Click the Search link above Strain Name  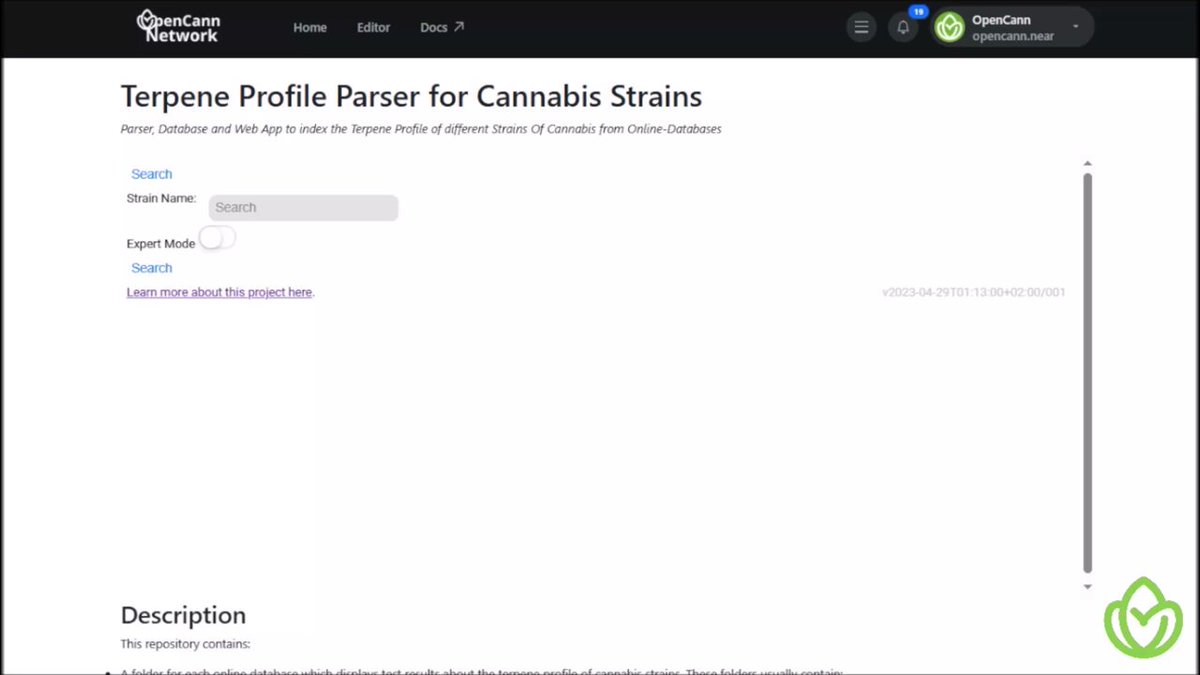pos(152,174)
